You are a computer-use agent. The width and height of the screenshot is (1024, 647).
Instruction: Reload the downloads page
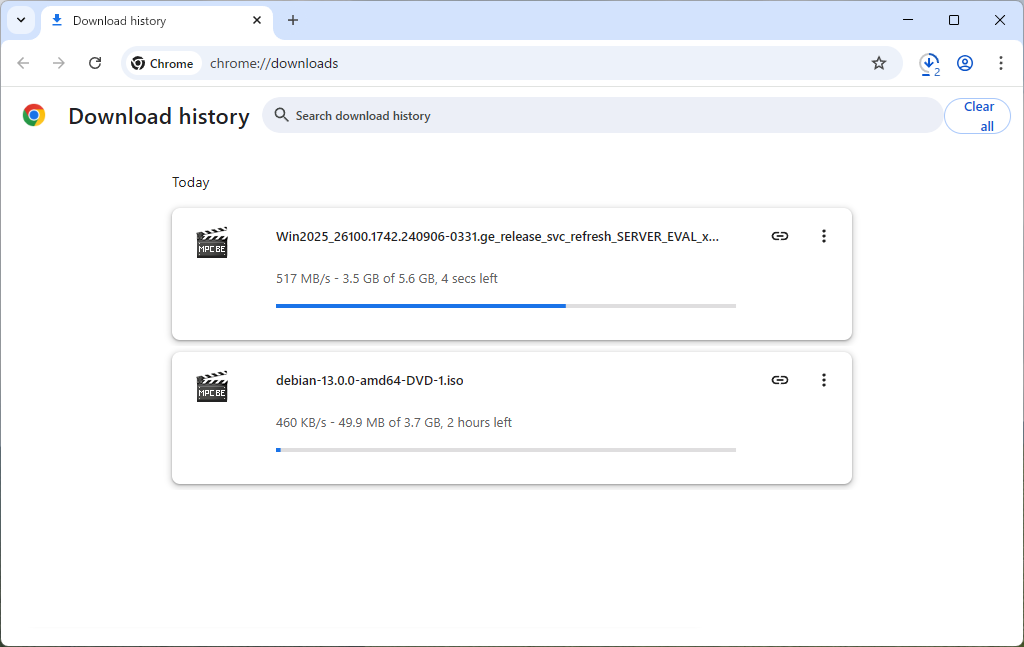(x=95, y=63)
